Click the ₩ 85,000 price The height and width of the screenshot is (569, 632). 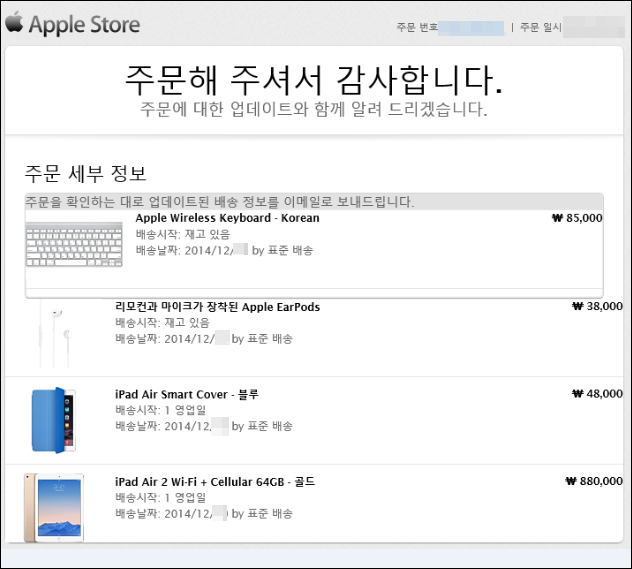point(577,218)
